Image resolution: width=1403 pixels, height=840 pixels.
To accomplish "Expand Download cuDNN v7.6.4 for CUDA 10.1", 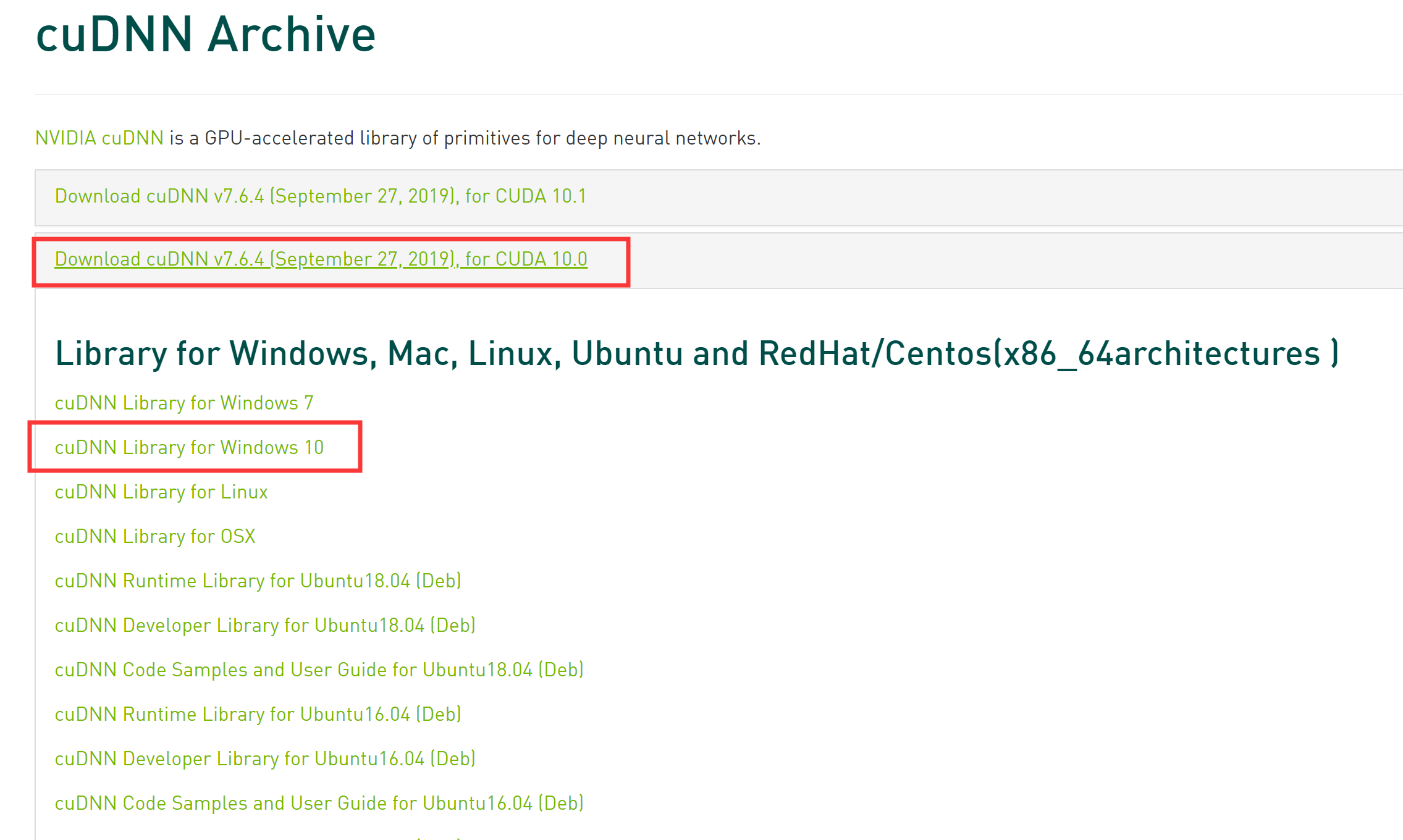I will [321, 196].
